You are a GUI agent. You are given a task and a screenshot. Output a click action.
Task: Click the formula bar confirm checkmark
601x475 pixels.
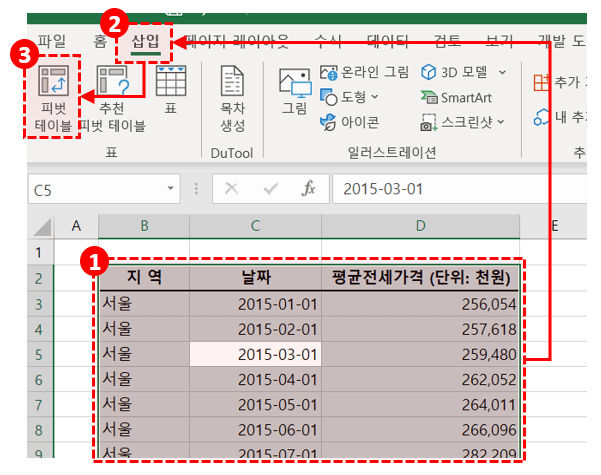tap(271, 189)
